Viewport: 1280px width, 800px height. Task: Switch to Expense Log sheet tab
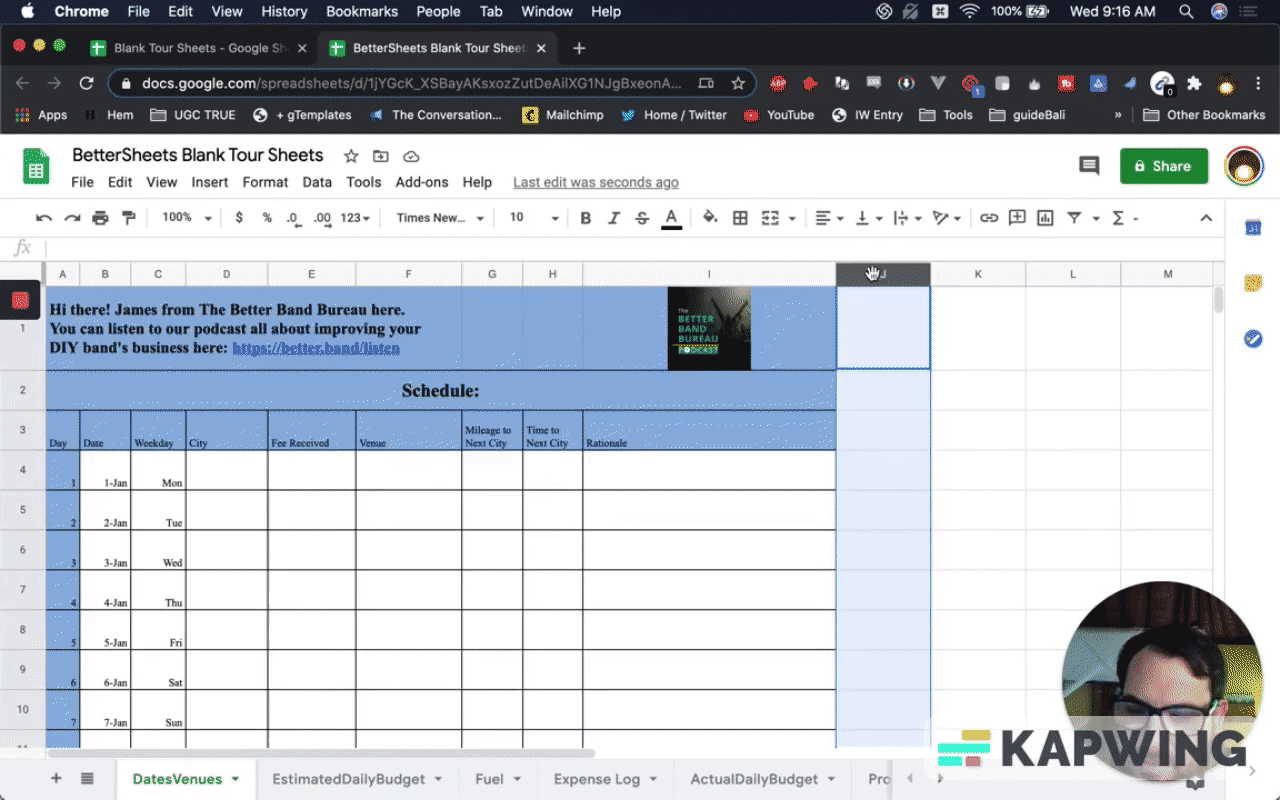coord(606,779)
